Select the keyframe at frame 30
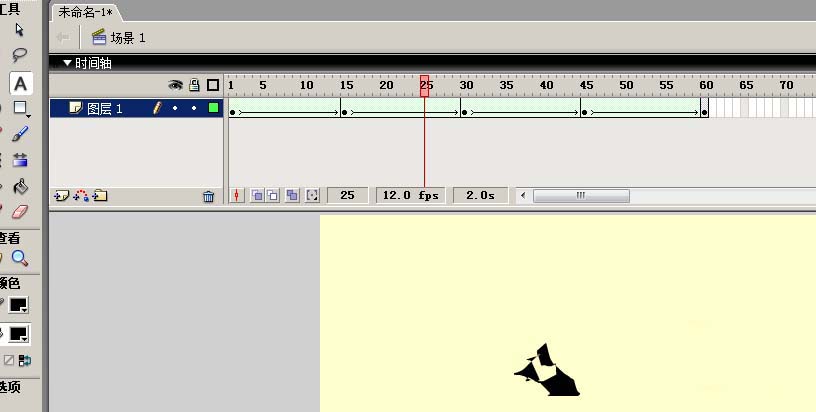 (x=464, y=112)
